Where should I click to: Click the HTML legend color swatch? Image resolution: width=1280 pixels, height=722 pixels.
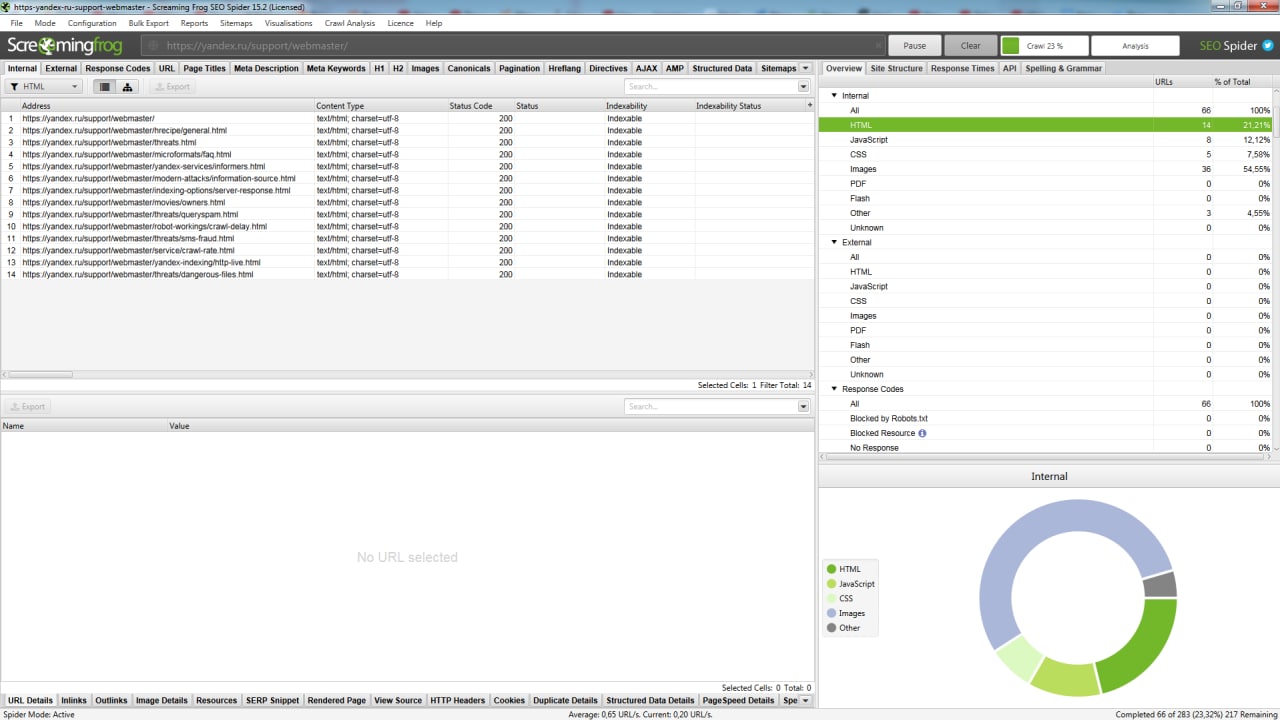tap(832, 569)
